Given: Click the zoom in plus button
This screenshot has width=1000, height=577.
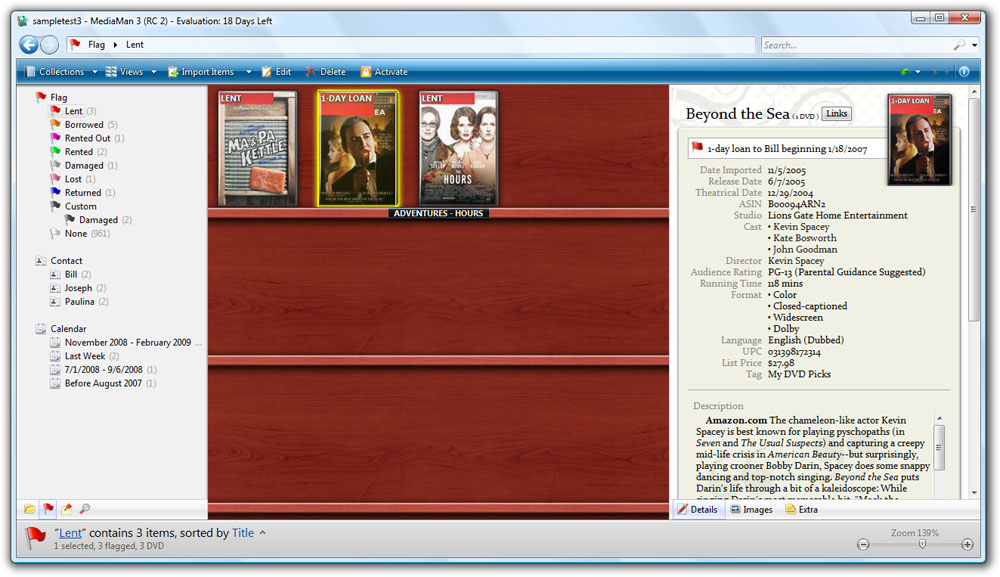Looking at the screenshot, I should [x=967, y=544].
